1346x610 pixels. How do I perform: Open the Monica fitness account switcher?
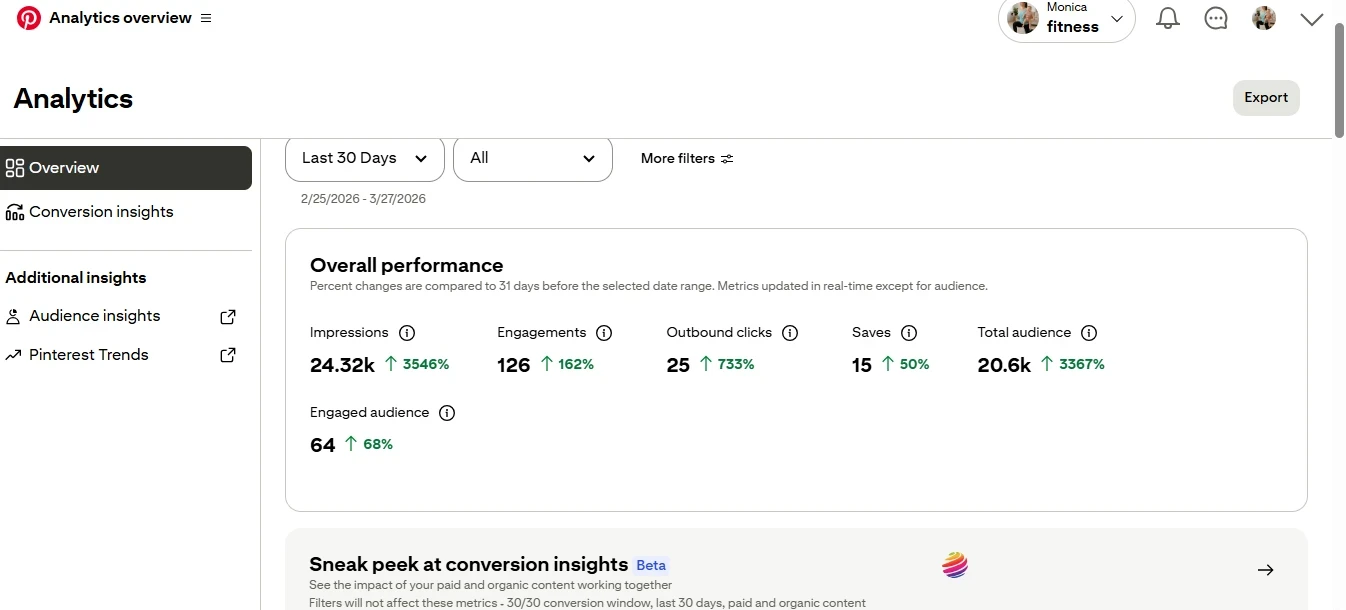[x=1066, y=19]
